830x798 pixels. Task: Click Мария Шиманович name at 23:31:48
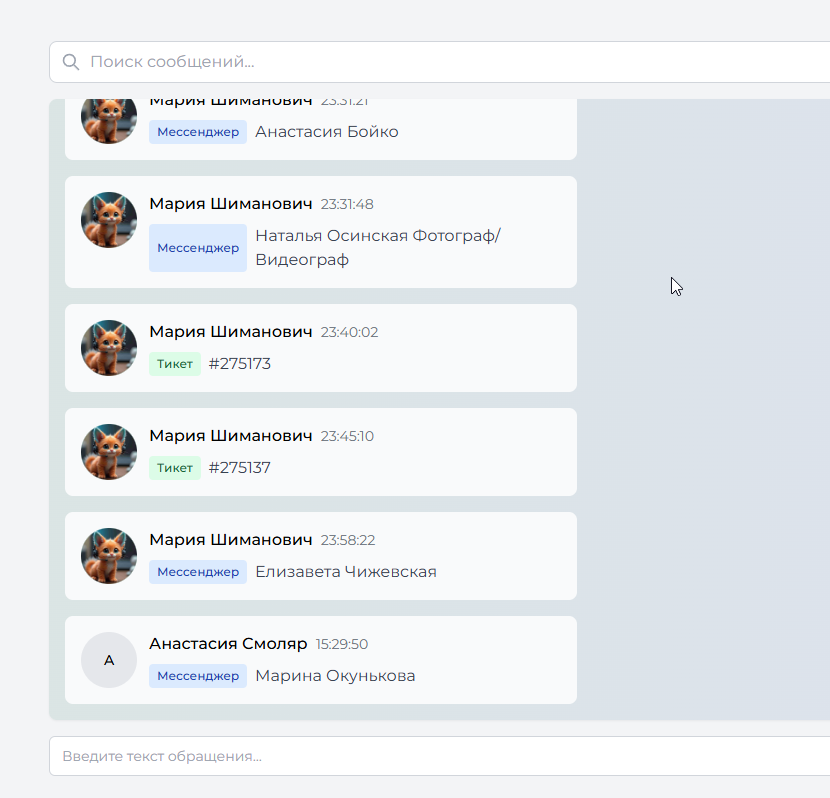pyautogui.click(x=231, y=203)
